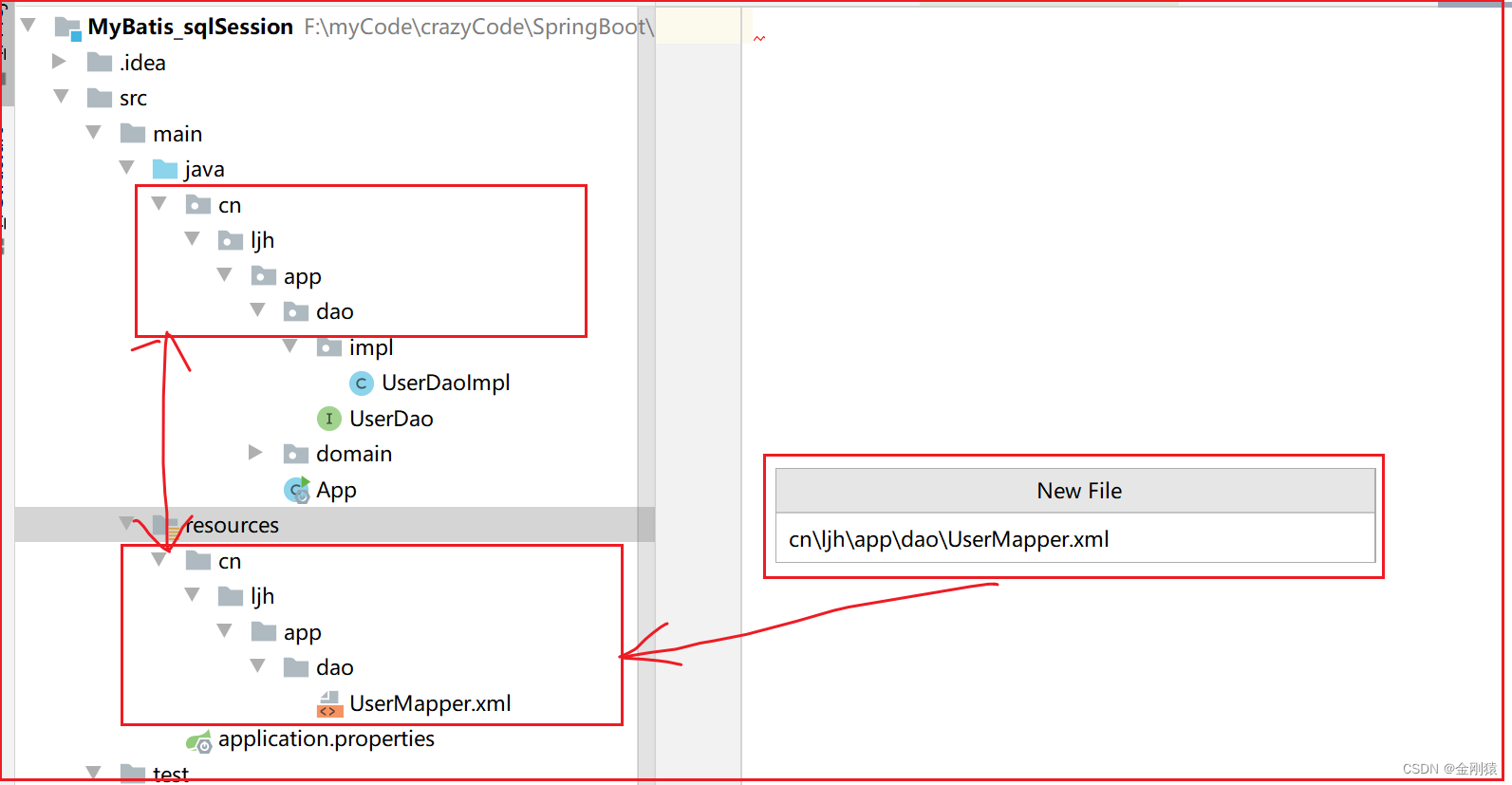Collapse the dao package arrow under java
This screenshot has width=1512, height=785.
tap(258, 309)
